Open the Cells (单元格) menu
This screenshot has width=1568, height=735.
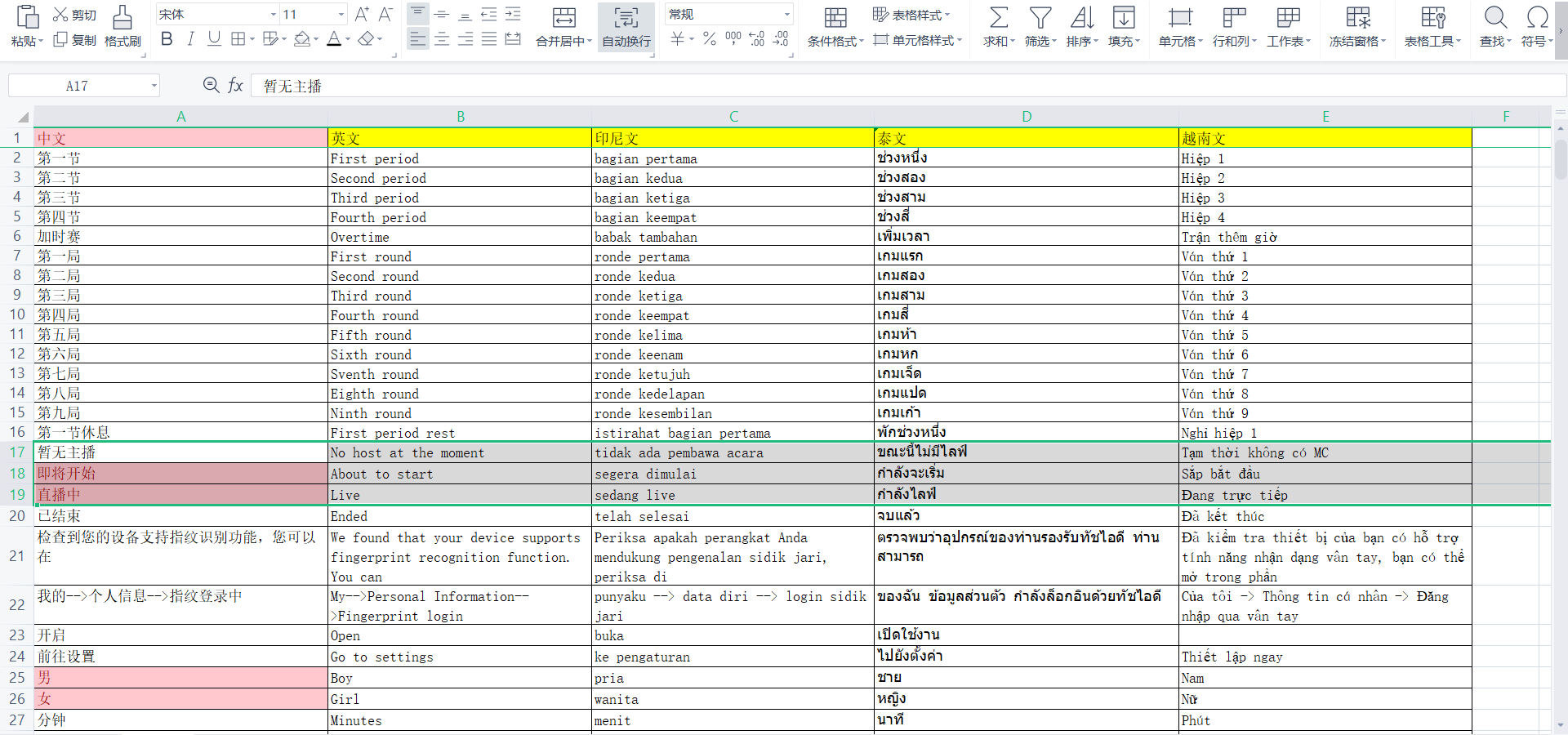click(1180, 27)
